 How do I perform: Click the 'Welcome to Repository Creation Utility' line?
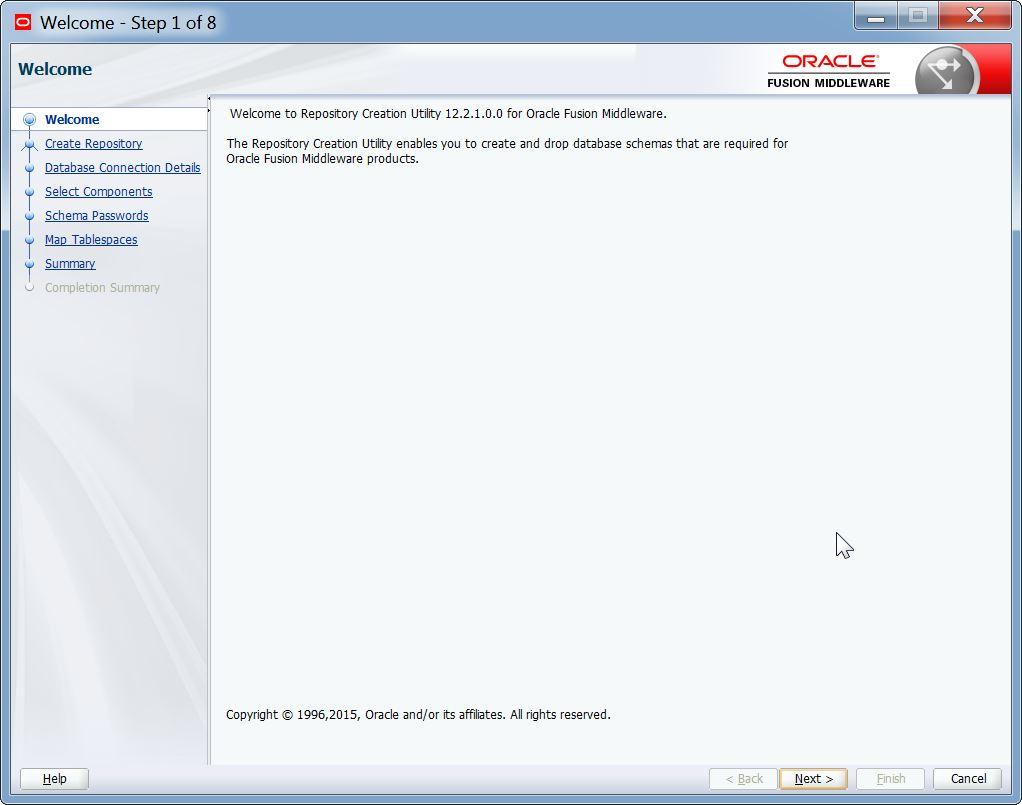pos(448,113)
